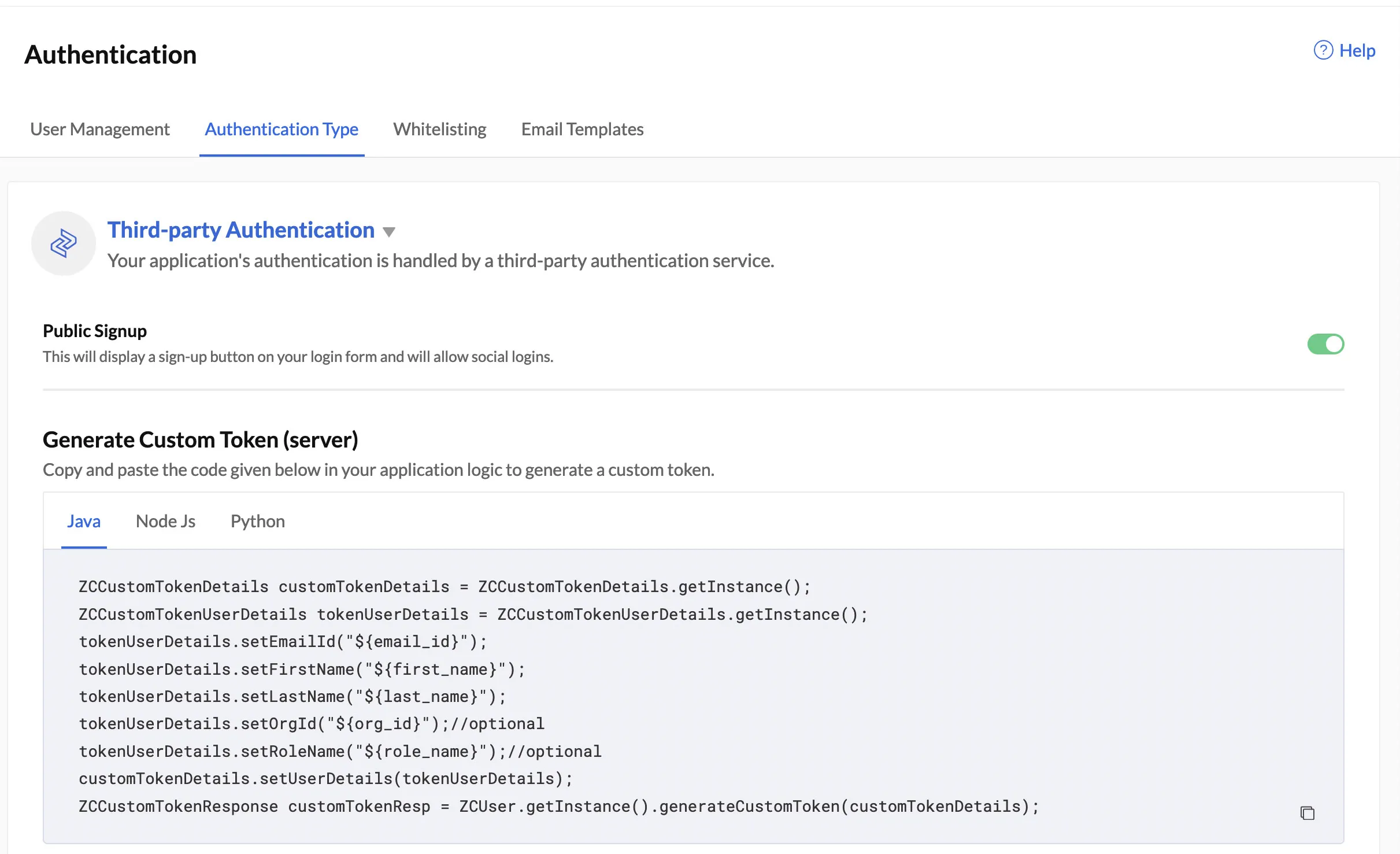The width and height of the screenshot is (1400, 854).
Task: Click the setRoleName optional code line
Action: [340, 752]
